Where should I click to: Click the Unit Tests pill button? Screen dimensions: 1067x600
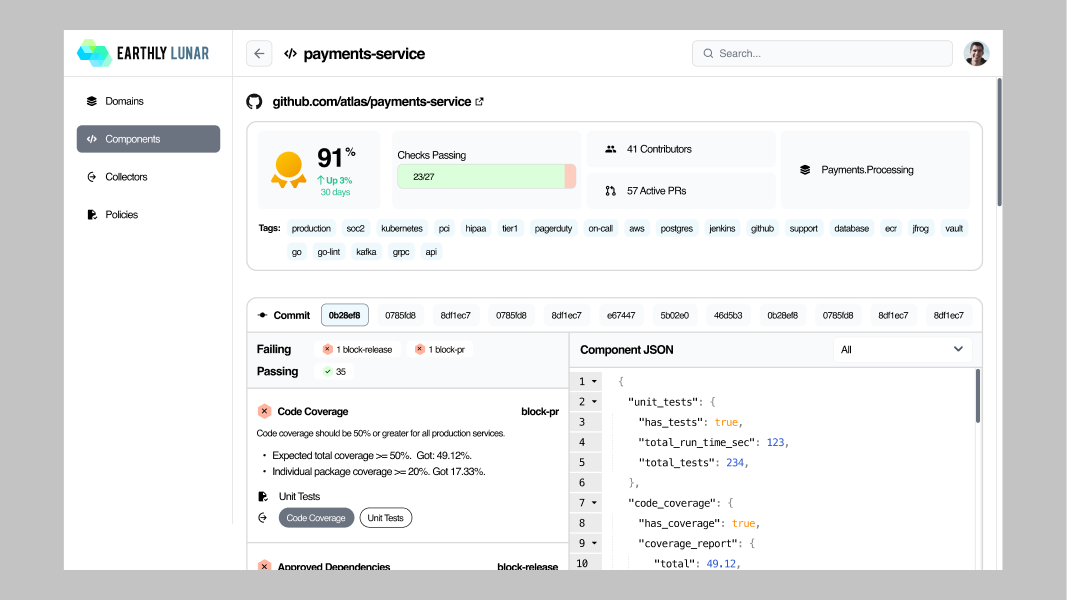pyautogui.click(x=385, y=518)
